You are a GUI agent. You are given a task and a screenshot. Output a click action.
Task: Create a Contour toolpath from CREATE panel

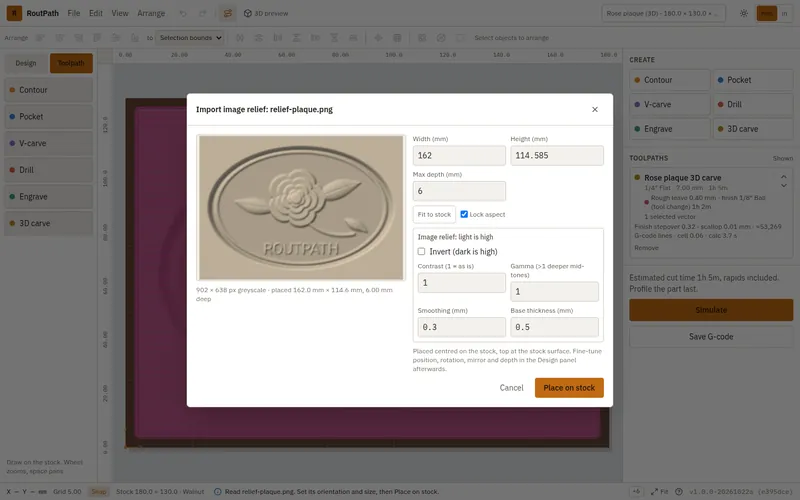coord(669,80)
